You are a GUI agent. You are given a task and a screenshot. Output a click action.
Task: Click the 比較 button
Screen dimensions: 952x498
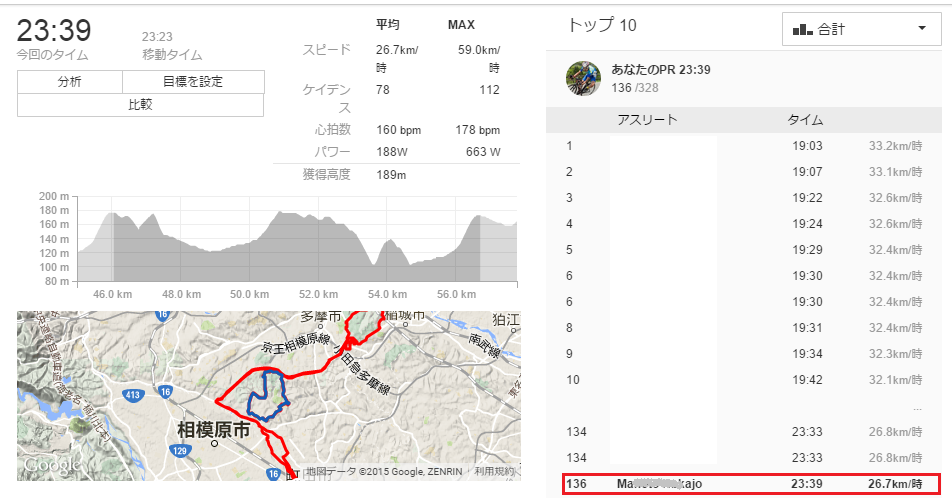[x=140, y=105]
